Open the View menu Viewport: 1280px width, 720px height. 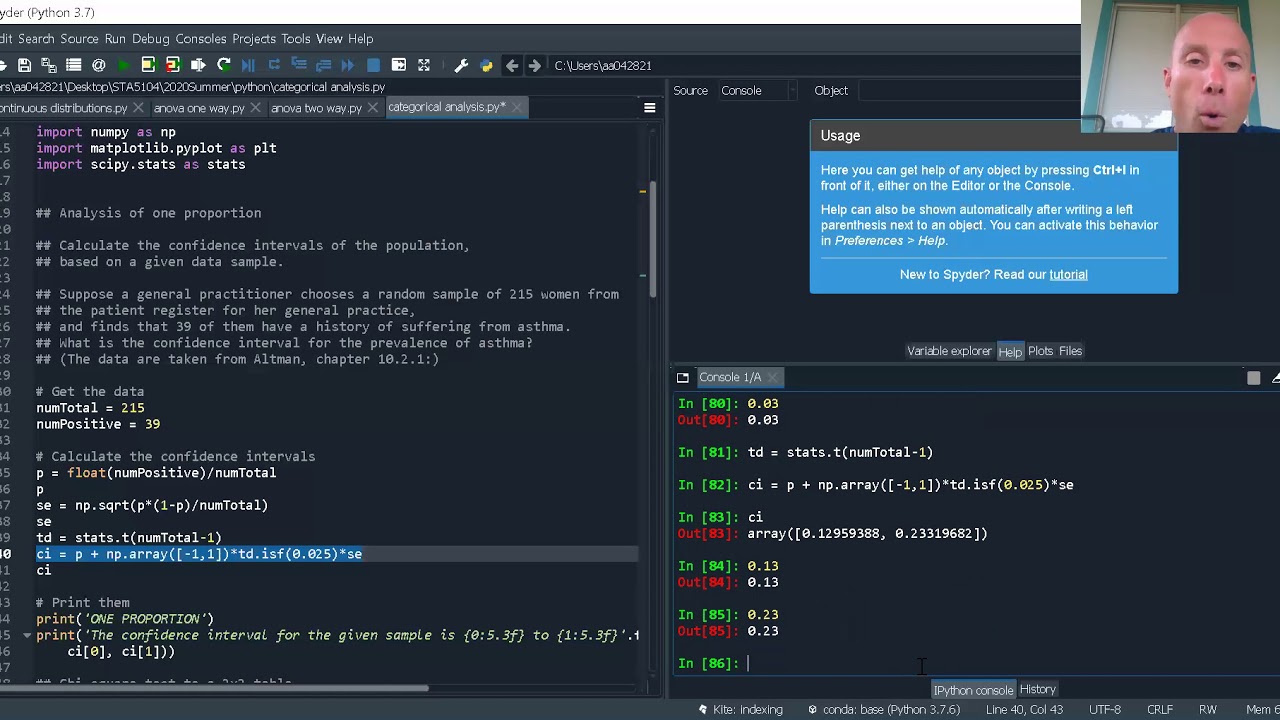pos(329,39)
